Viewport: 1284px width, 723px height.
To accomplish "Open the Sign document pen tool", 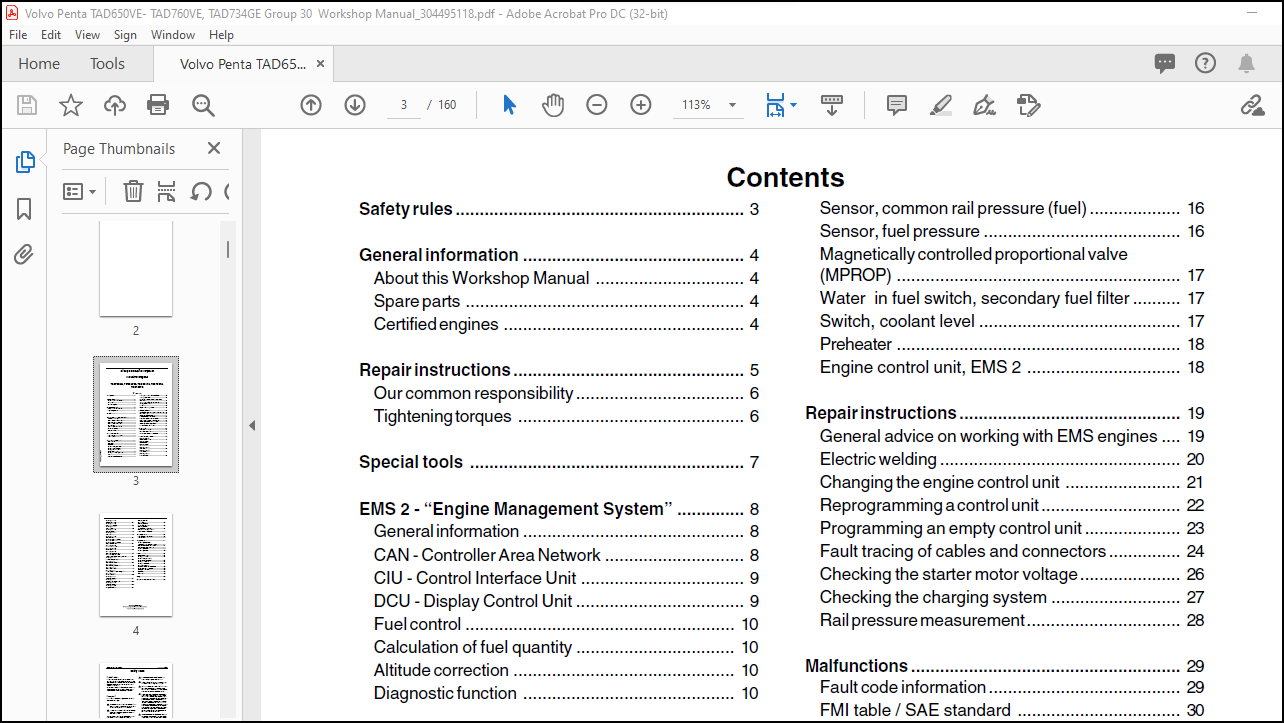I will click(985, 105).
